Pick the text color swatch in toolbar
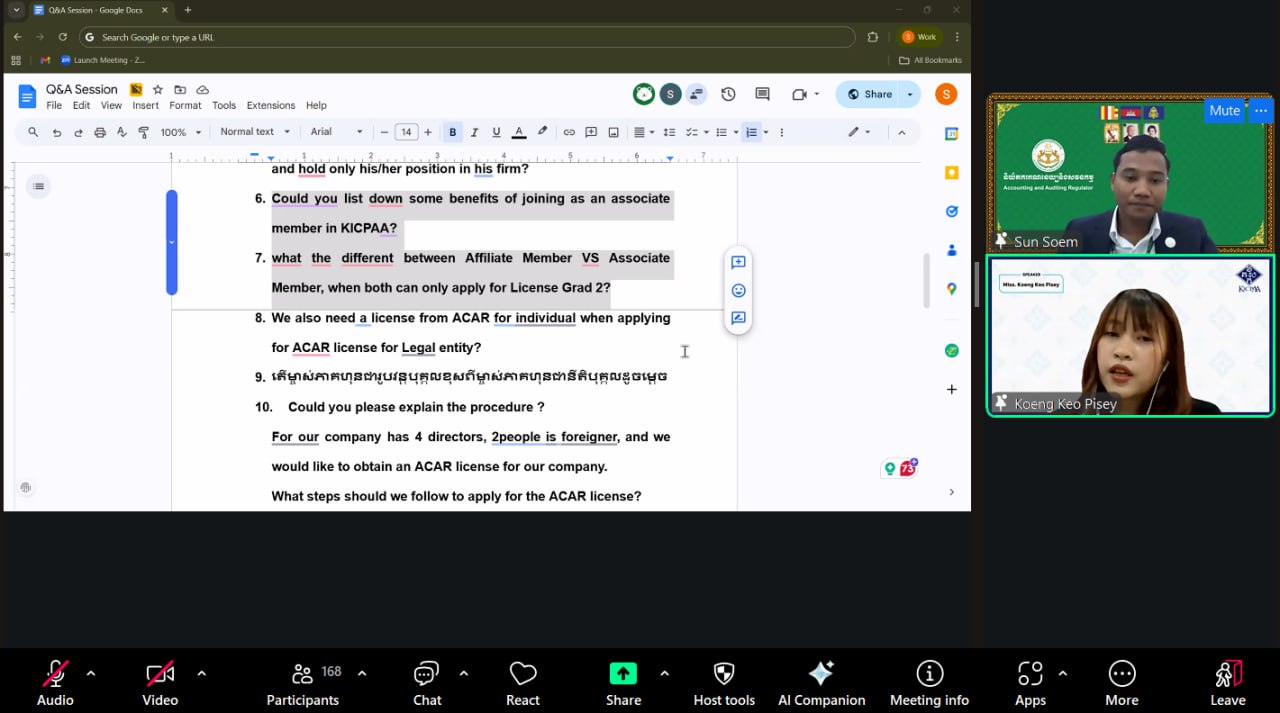This screenshot has width=1280, height=713. (519, 132)
